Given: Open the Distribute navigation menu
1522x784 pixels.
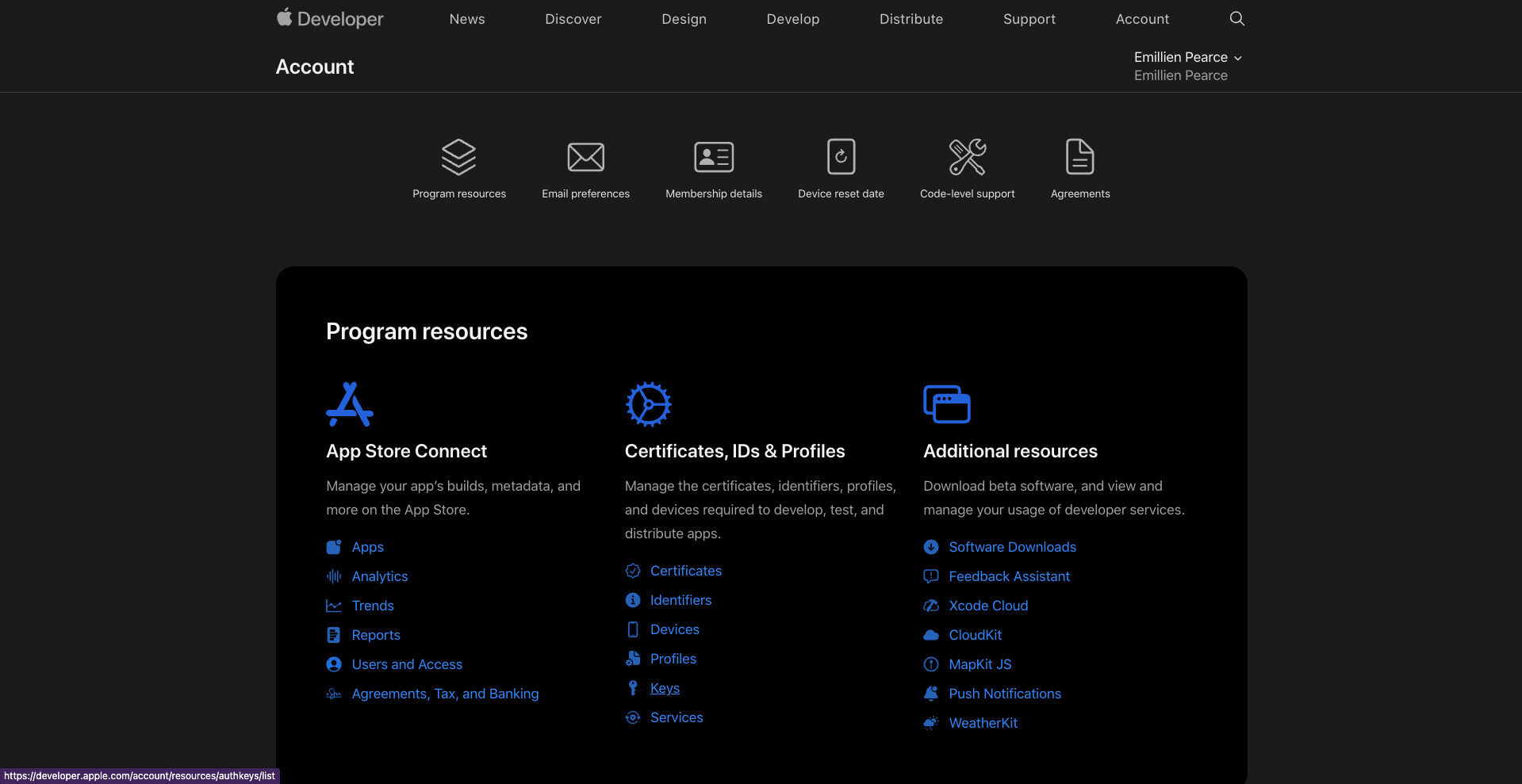Looking at the screenshot, I should [x=911, y=19].
